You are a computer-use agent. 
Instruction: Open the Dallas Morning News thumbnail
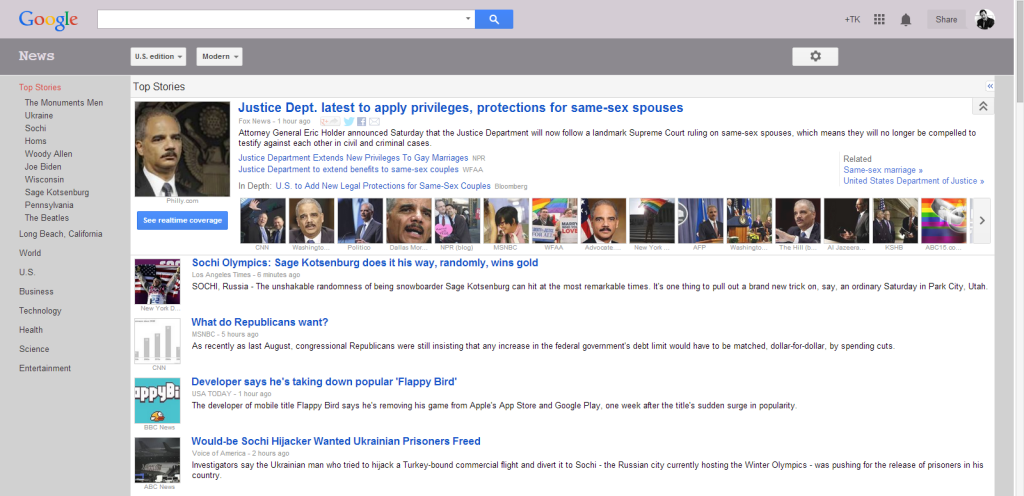pyautogui.click(x=409, y=221)
